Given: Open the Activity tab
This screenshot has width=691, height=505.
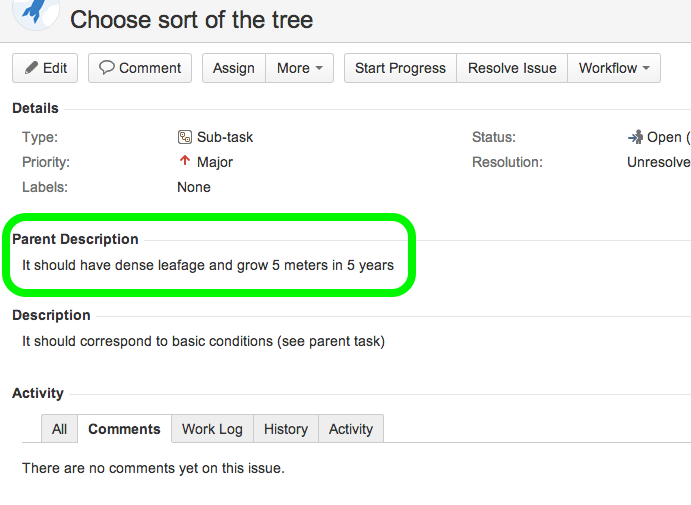Looking at the screenshot, I should pos(351,429).
